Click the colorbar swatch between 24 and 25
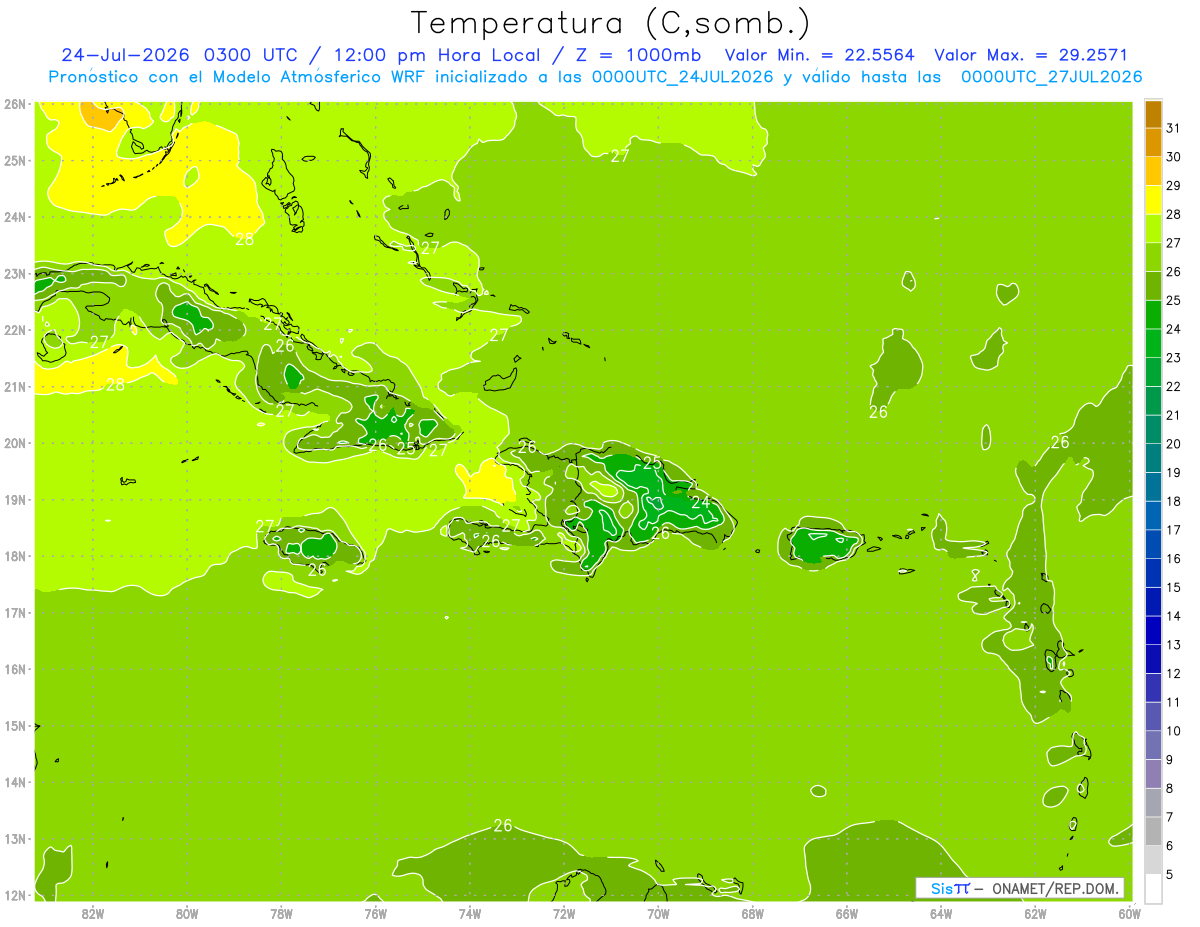Viewport: 1200px width, 927px height. (x=1153, y=315)
